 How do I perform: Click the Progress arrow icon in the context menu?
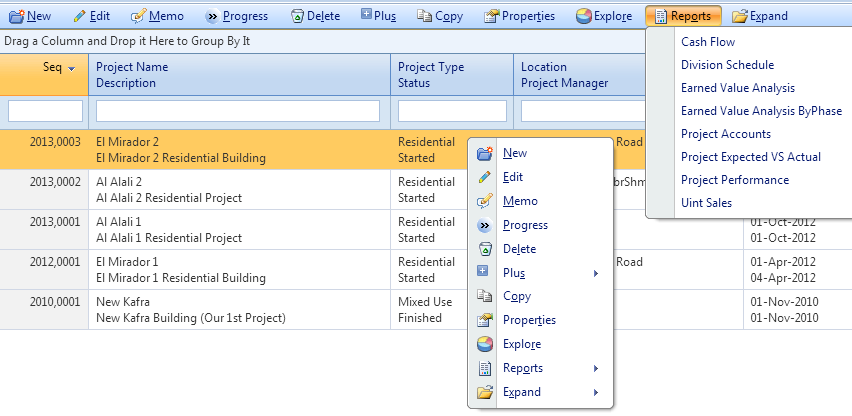click(x=485, y=225)
